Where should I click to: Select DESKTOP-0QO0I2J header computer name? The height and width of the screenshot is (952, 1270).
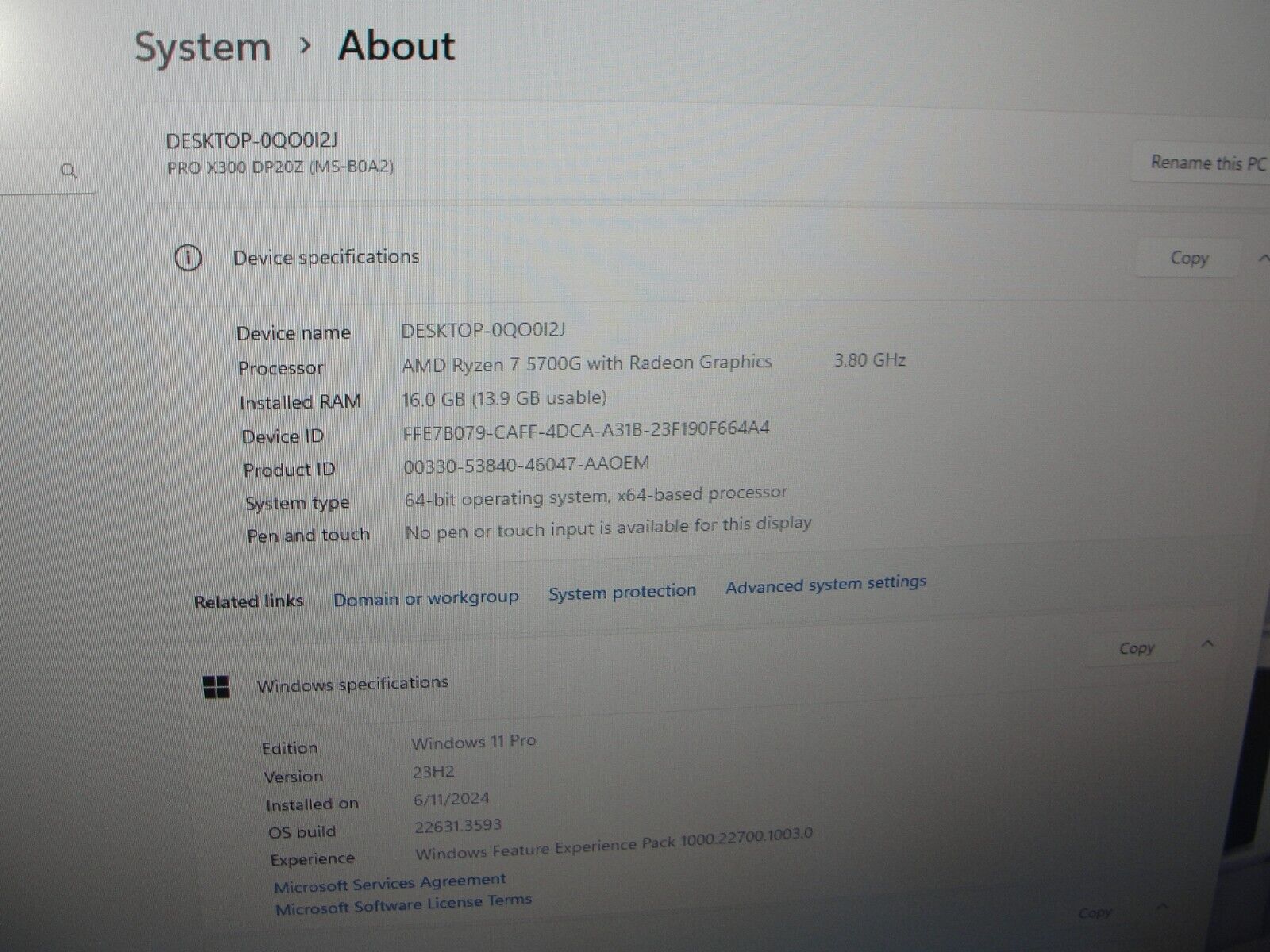point(252,141)
